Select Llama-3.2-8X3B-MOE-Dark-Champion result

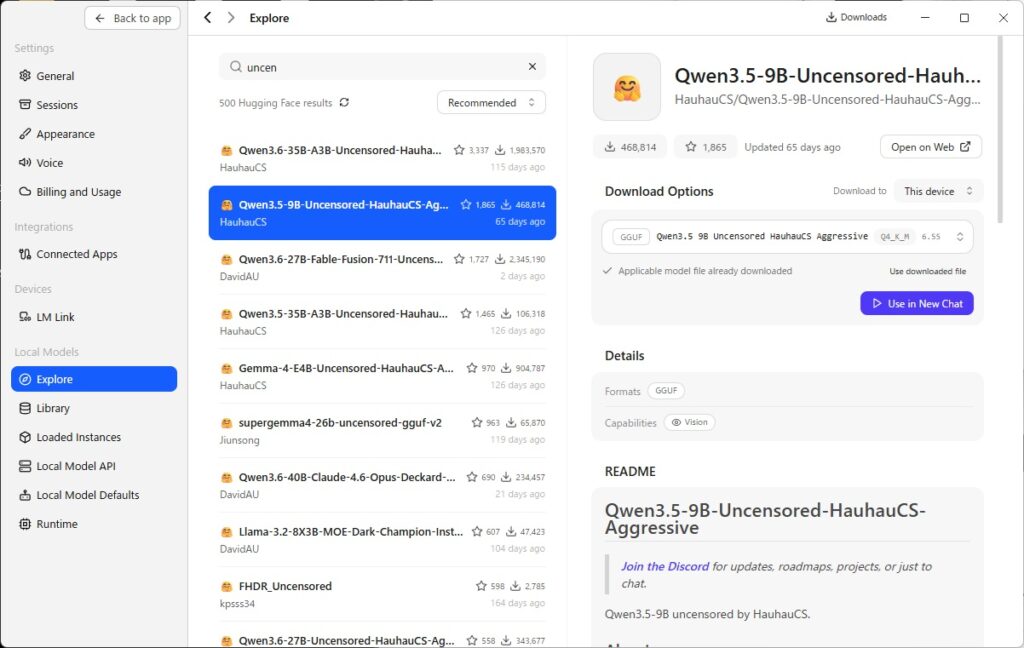click(382, 540)
